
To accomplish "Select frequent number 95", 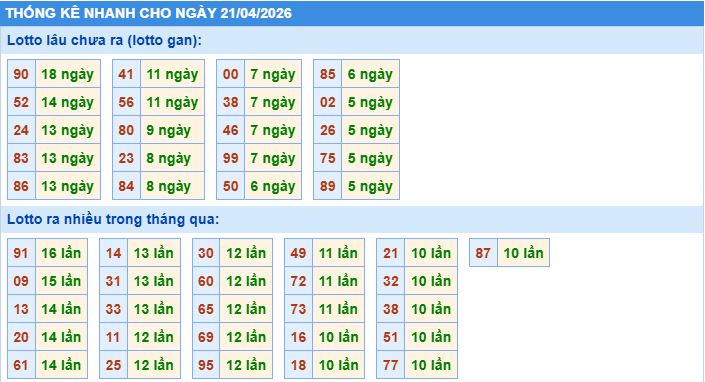I will click(206, 364).
